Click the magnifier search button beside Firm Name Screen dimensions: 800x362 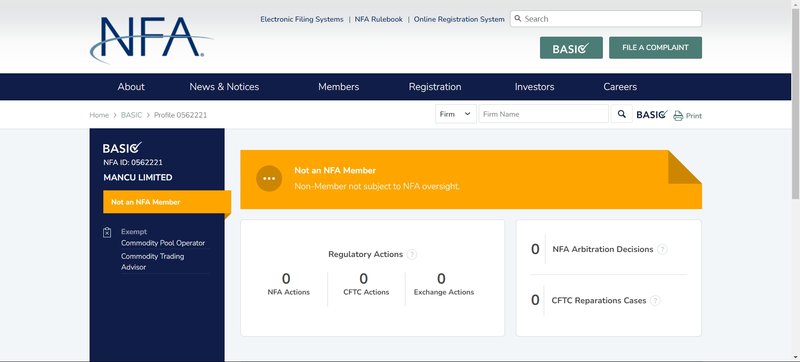click(621, 114)
